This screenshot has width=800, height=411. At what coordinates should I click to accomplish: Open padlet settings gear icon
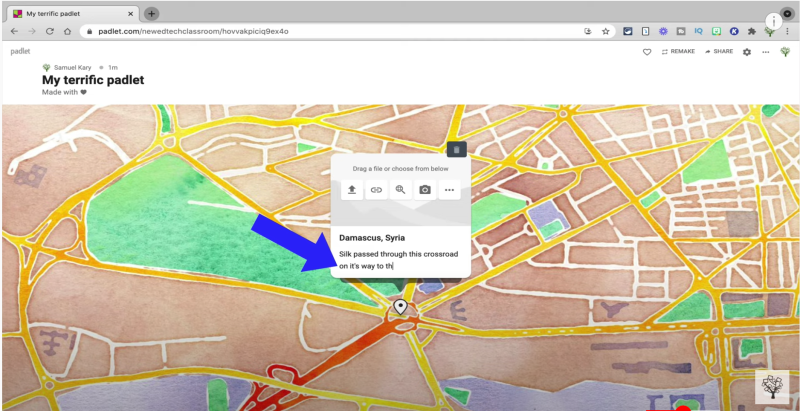click(747, 51)
